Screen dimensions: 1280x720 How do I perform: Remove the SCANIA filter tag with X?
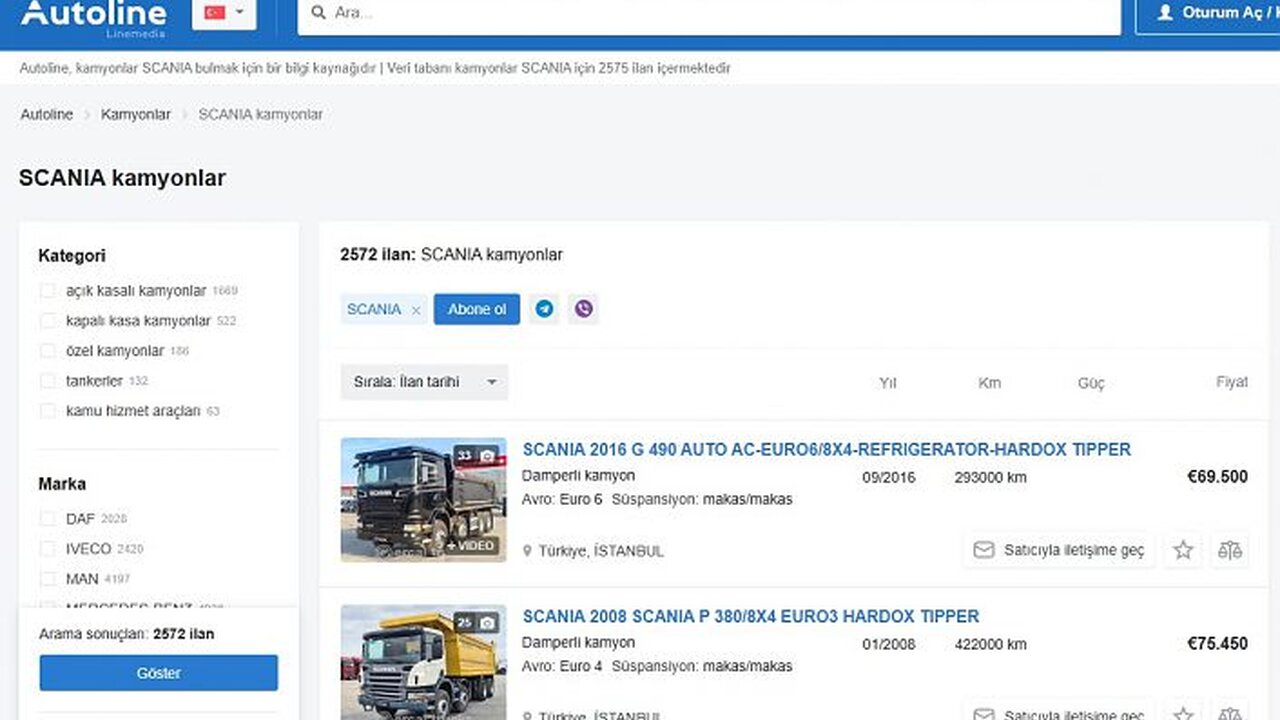(x=416, y=310)
